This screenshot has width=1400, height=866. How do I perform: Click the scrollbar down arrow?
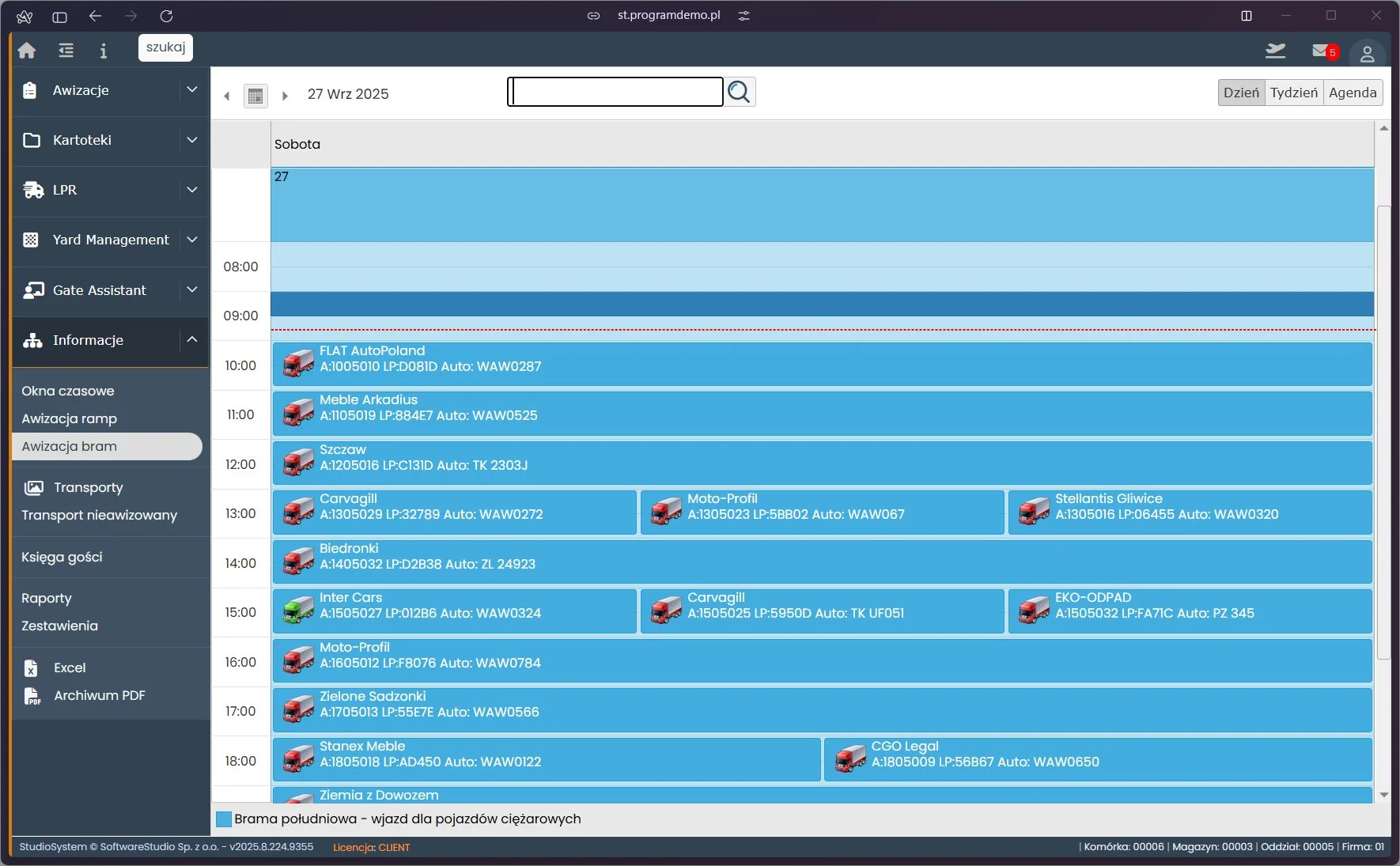[1383, 795]
